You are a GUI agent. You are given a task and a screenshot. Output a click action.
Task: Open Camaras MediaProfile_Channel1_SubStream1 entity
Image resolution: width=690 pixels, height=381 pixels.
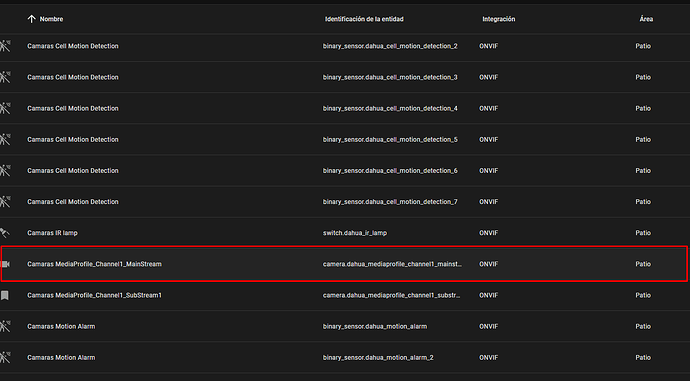(95, 295)
